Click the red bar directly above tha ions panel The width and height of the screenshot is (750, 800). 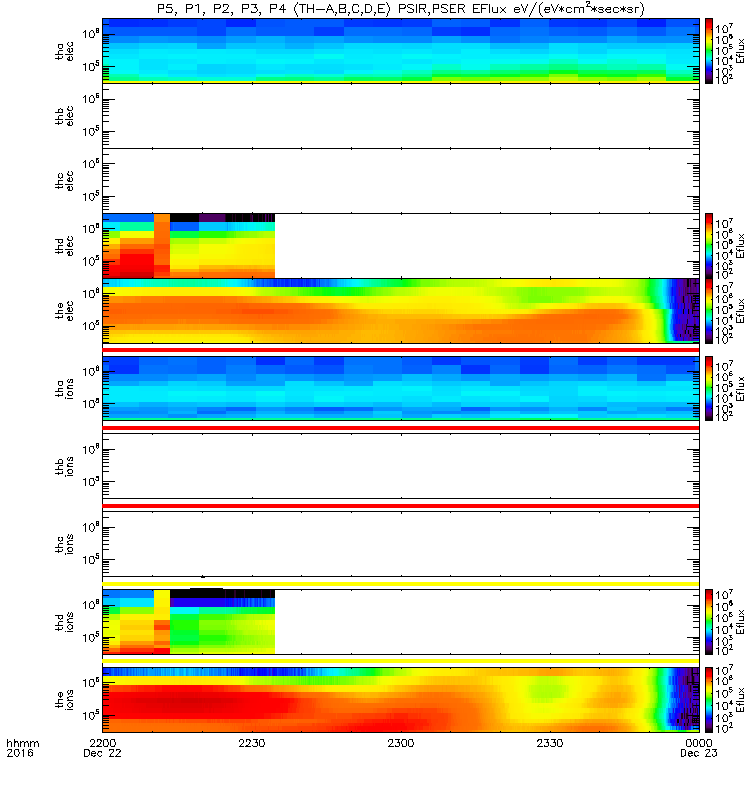pos(401,350)
